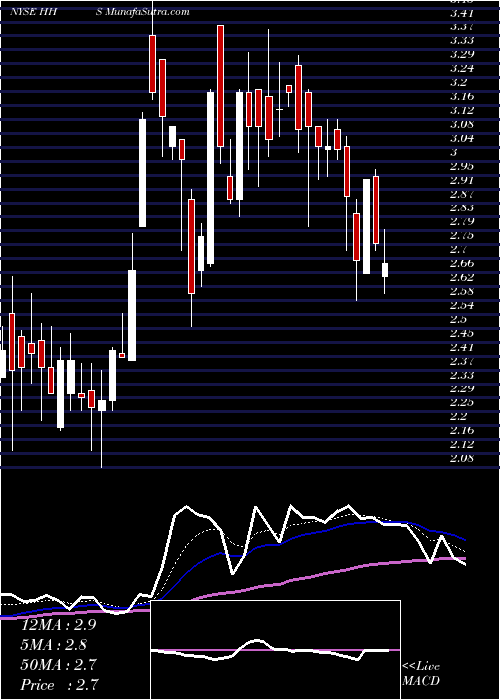
Task: Click the 3.2 price axis label
Action: (459, 83)
